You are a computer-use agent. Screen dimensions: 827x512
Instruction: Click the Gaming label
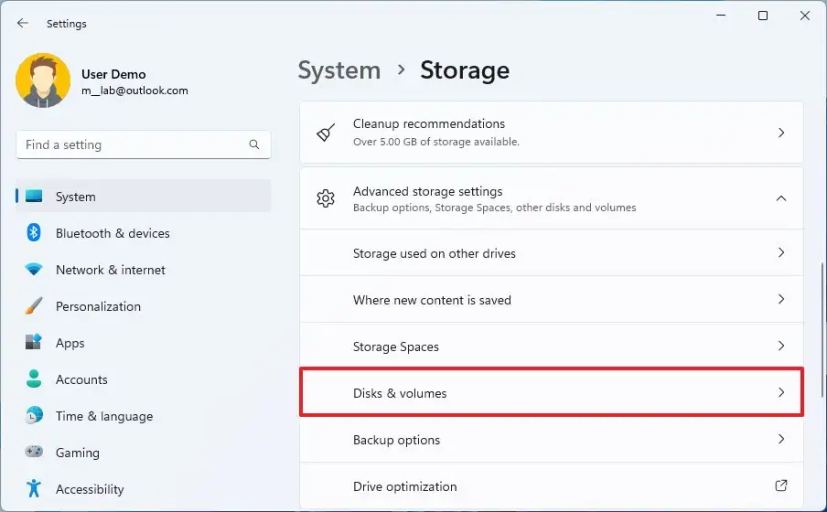pos(78,453)
